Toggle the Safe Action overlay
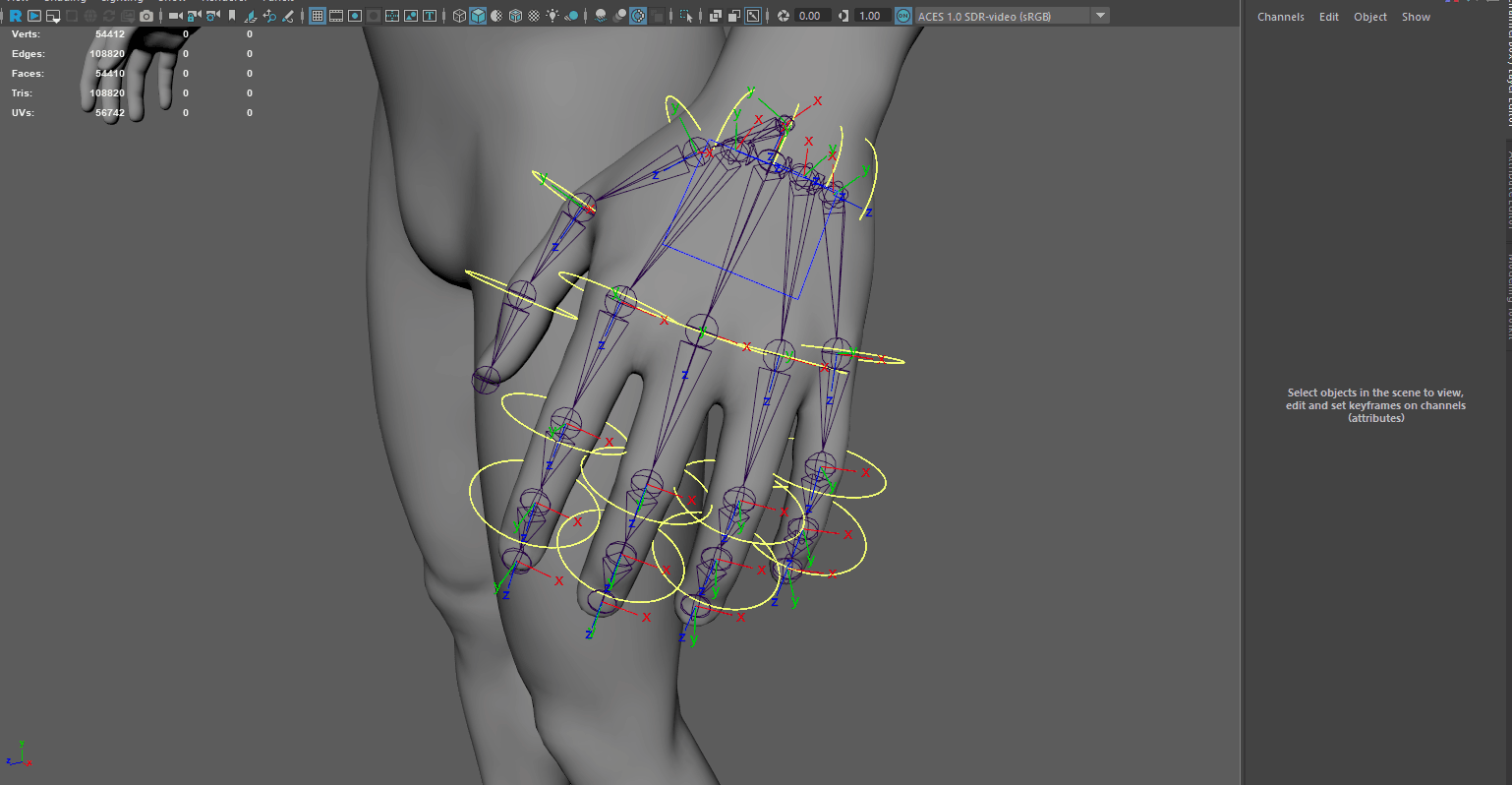1512x785 pixels. [411, 16]
